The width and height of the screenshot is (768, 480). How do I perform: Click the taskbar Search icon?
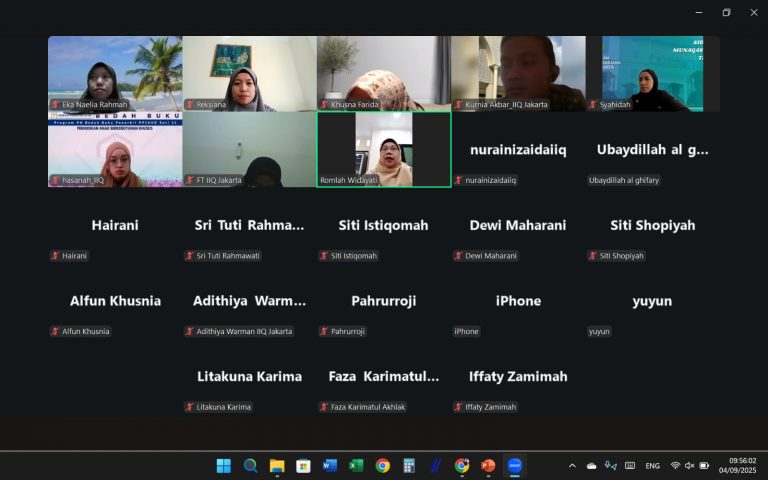point(250,466)
